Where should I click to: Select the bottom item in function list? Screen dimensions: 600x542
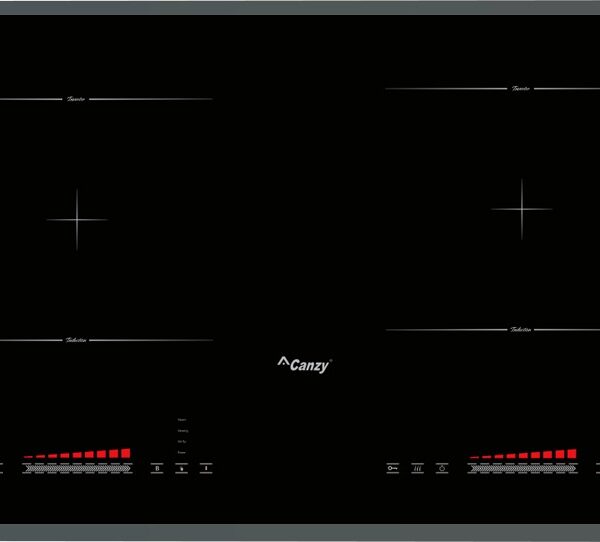182,452
